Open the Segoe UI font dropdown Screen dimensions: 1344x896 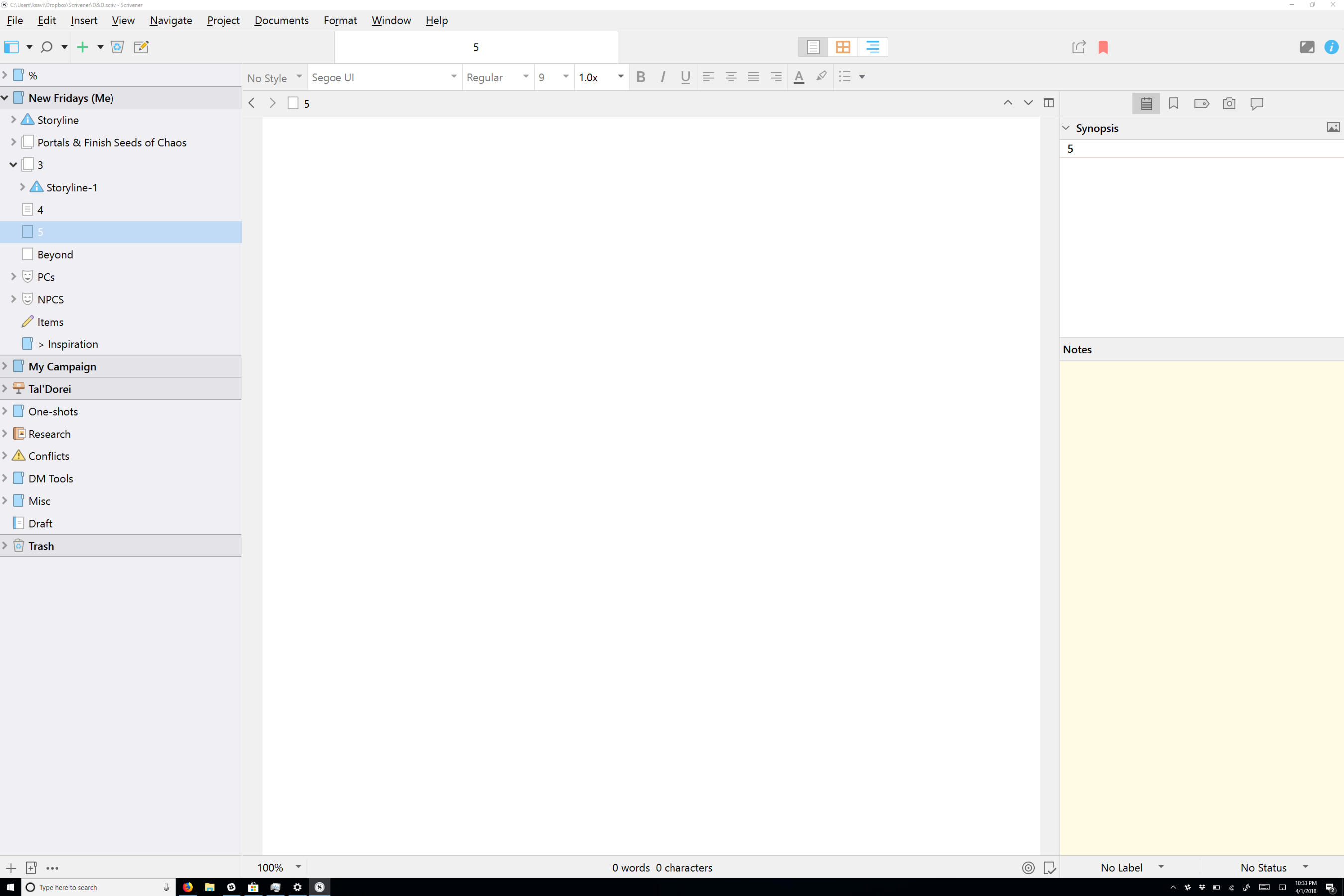pyautogui.click(x=385, y=77)
